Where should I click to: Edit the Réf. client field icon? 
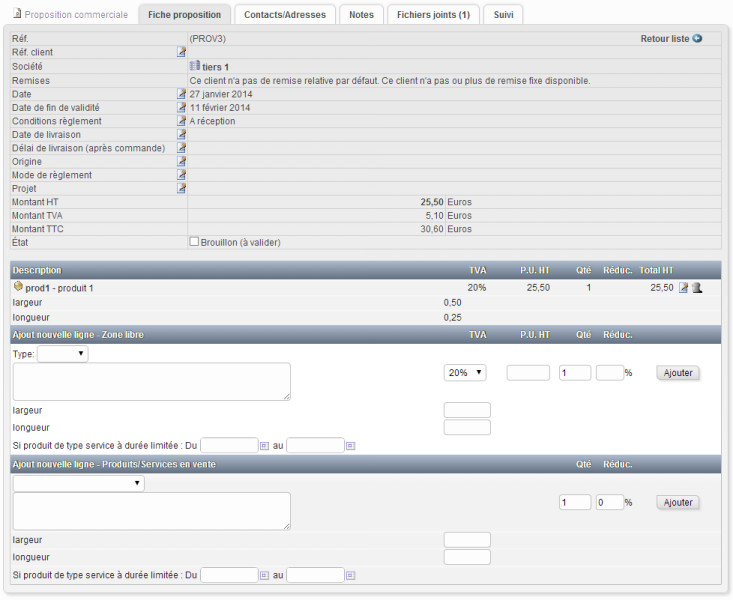click(181, 52)
